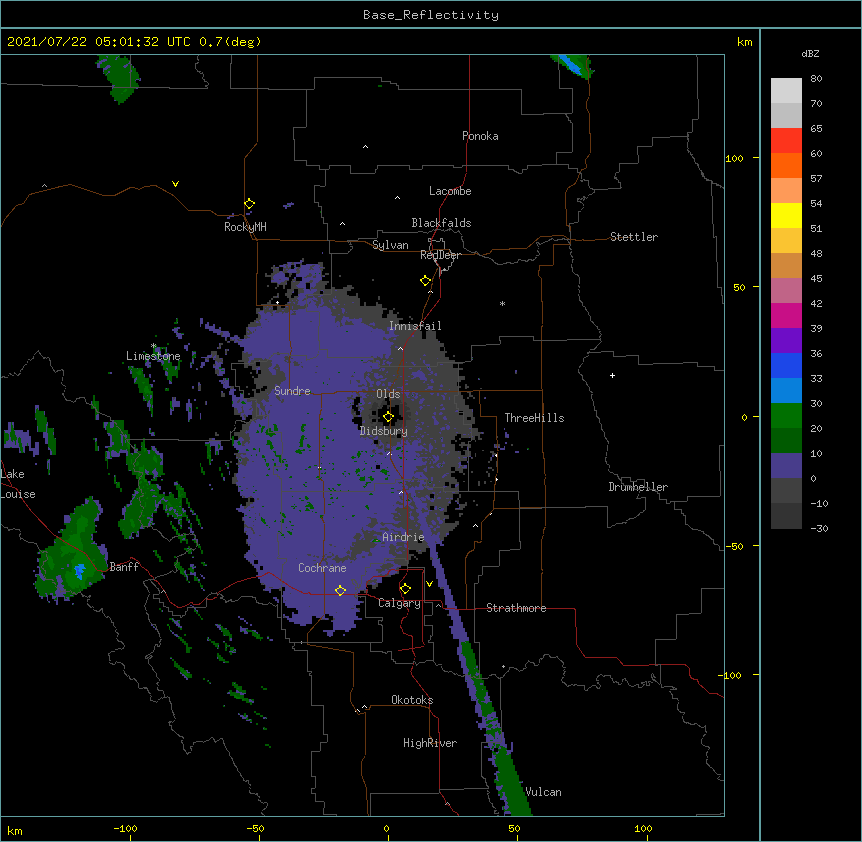Click the Sundre town label

[x=292, y=391]
